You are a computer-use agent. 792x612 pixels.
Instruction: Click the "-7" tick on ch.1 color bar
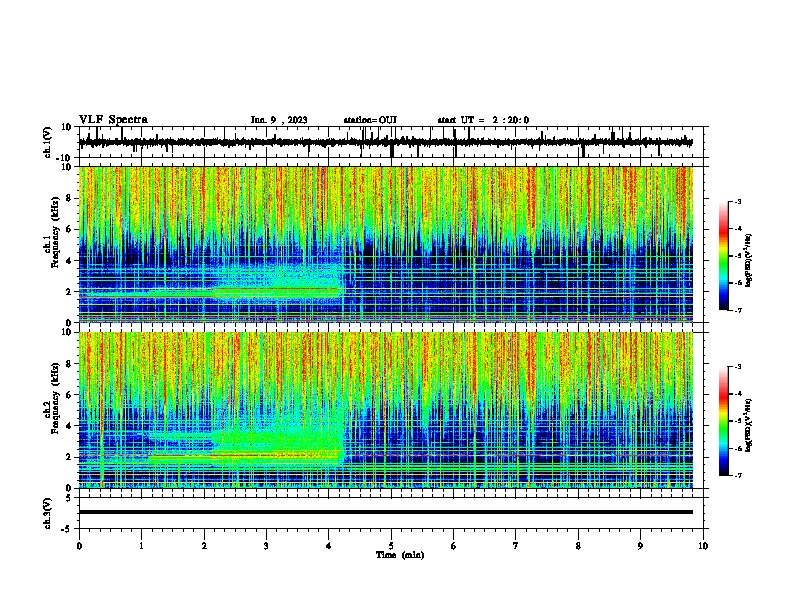738,310
